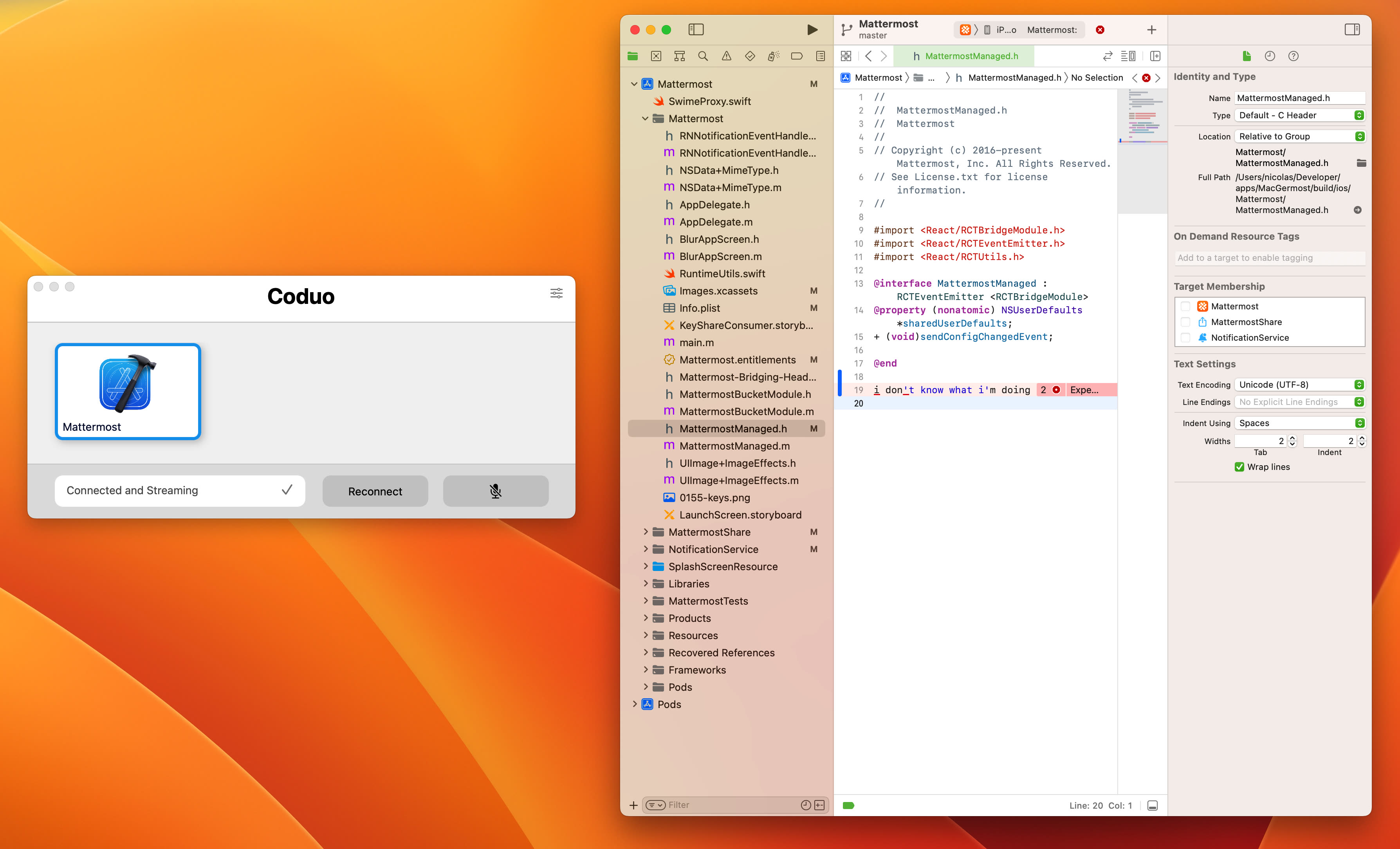Click Mattermost in the jump bar

(879, 77)
